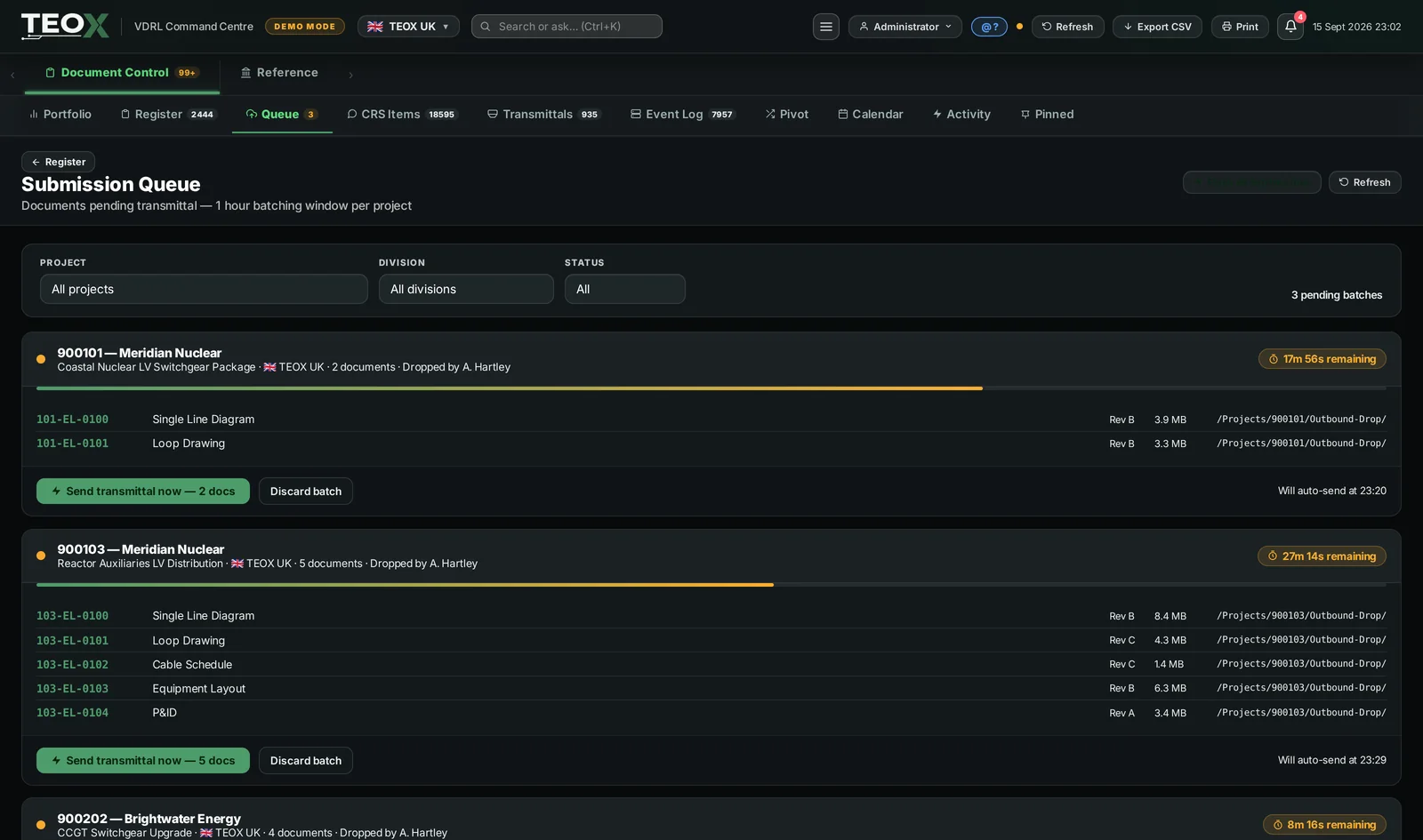Screen dimensions: 1423x840
Task: Click the Register back button
Action: point(58,162)
